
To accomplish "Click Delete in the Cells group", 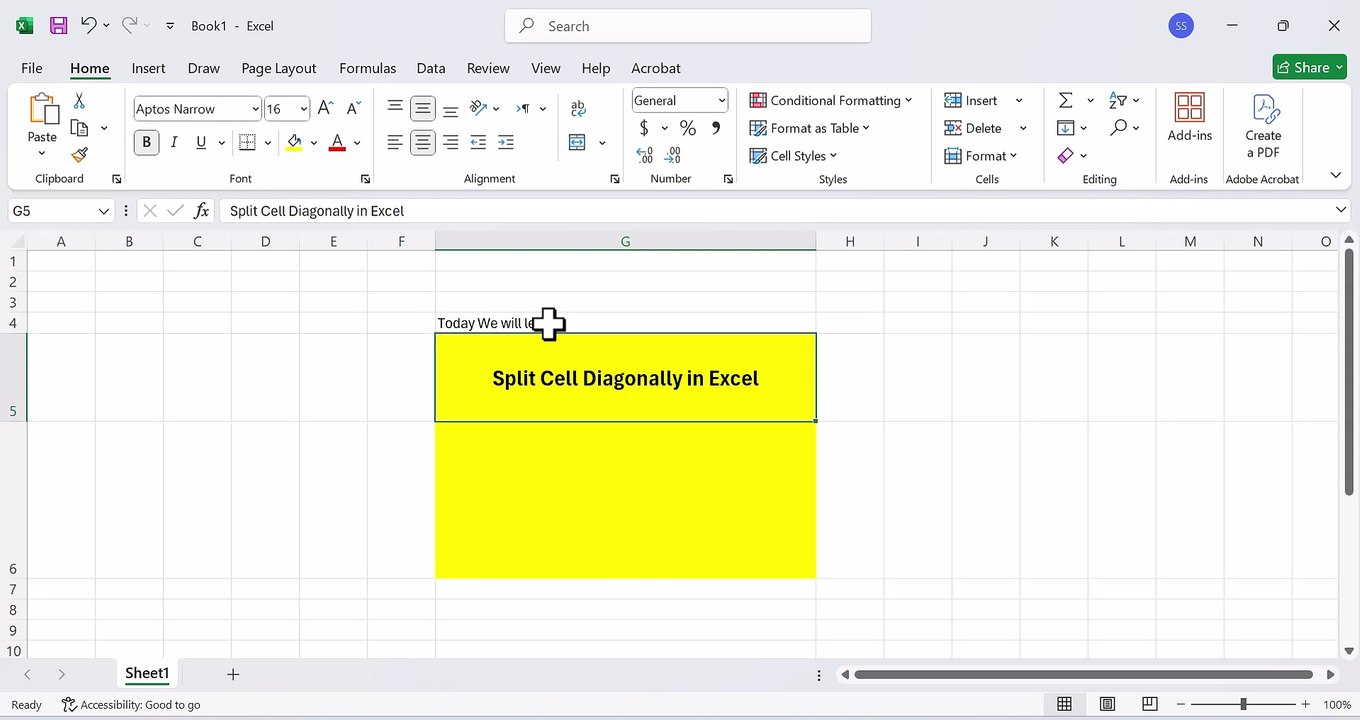I will (974, 128).
